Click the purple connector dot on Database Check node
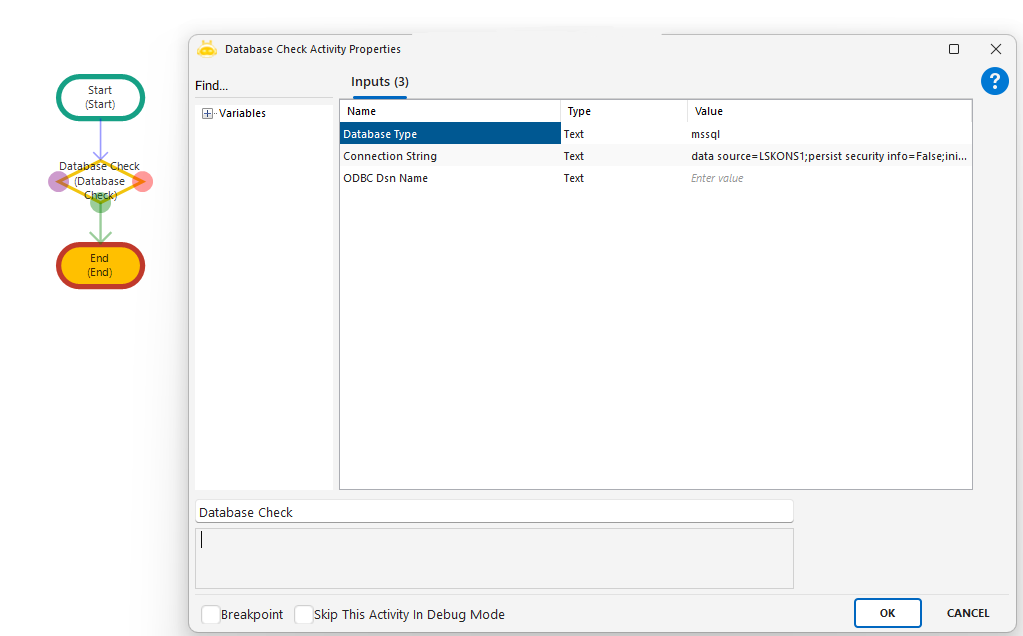Viewport: 1023px width, 636px height. [x=58, y=181]
